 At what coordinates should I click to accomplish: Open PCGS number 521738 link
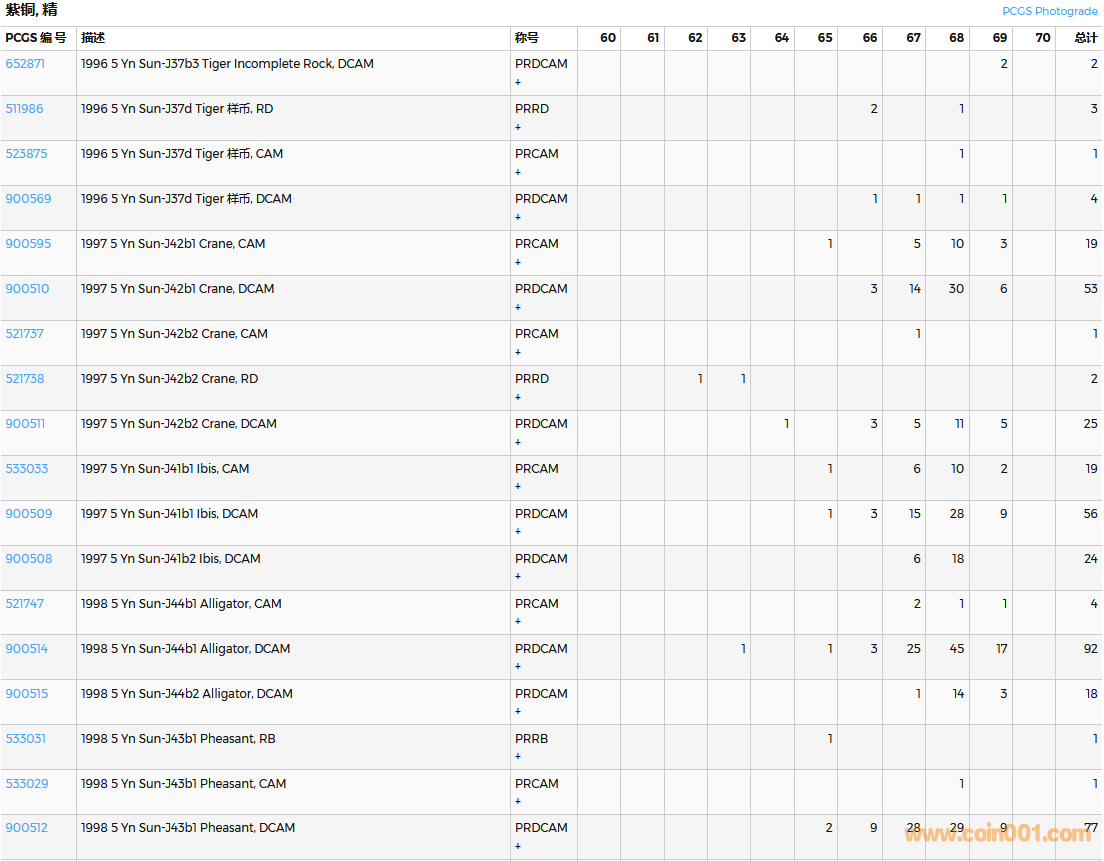tap(25, 379)
